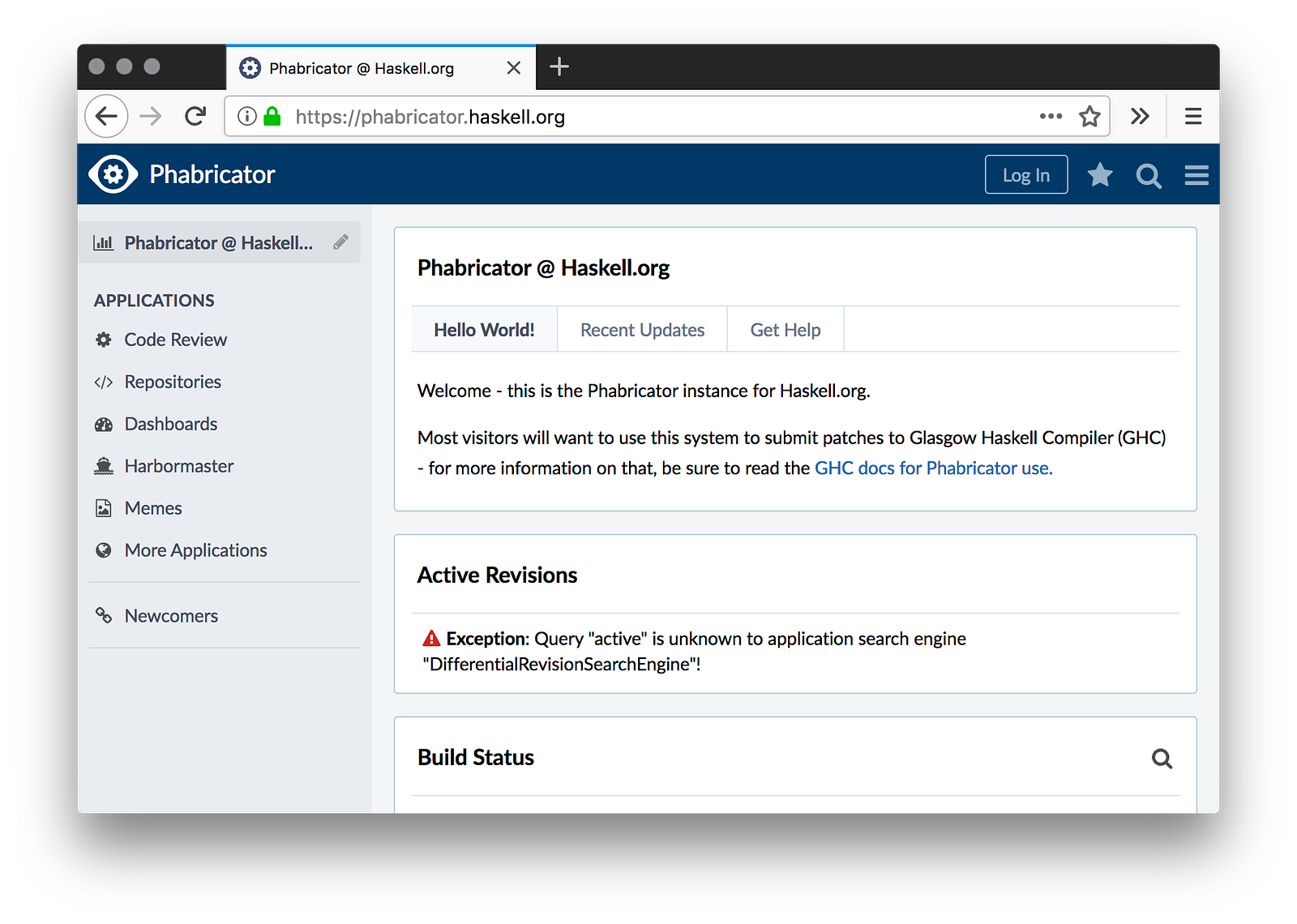Open the Newcomers link
The width and height of the screenshot is (1297, 924).
(x=171, y=616)
